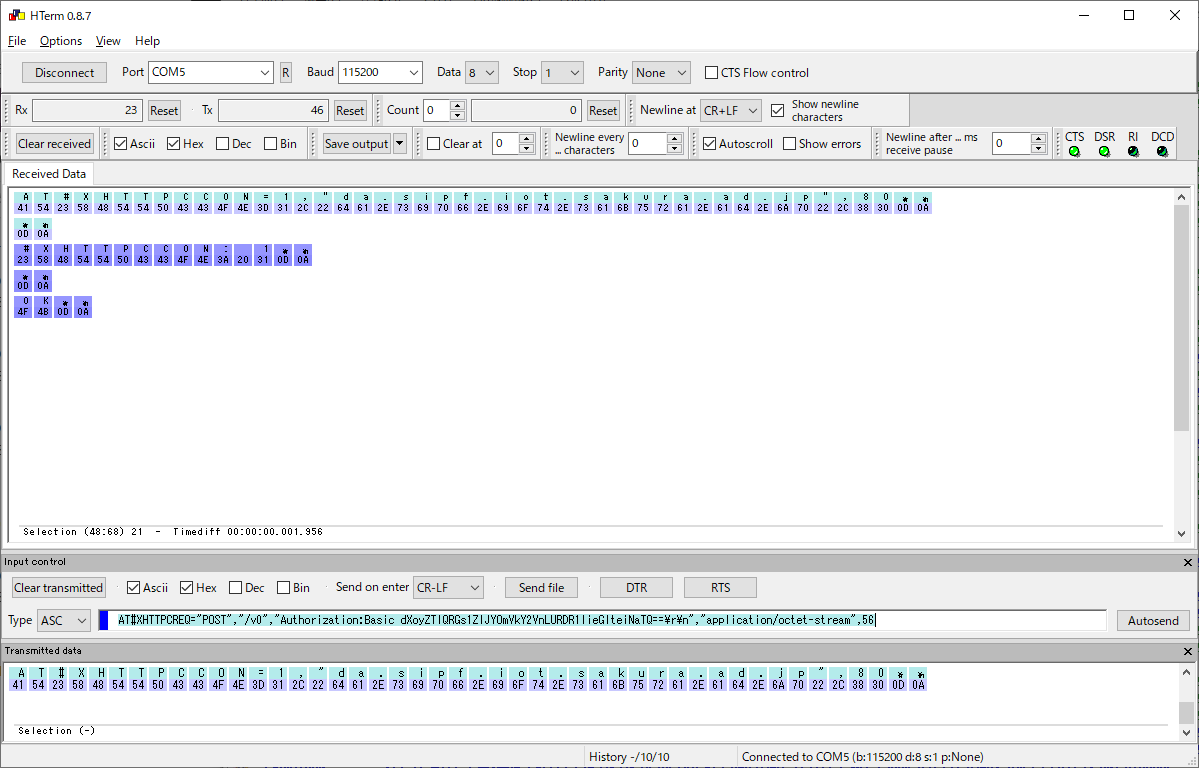This screenshot has width=1199, height=768.
Task: Click the RI status LED indicator
Action: click(x=1133, y=152)
